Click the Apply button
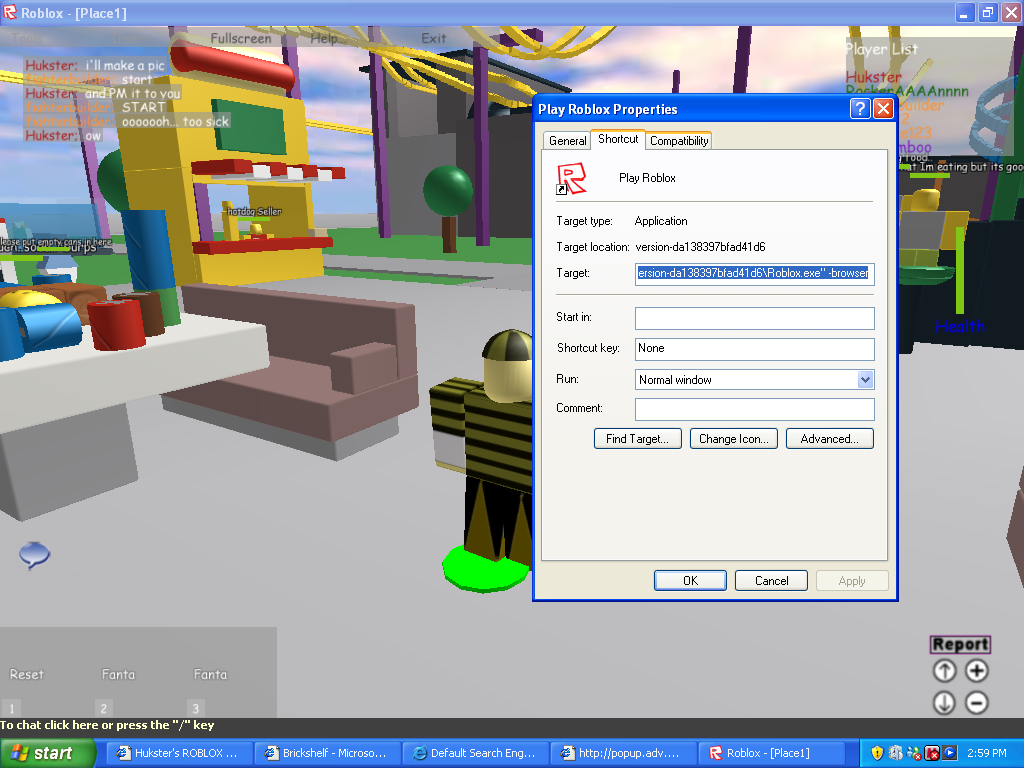 tap(852, 581)
